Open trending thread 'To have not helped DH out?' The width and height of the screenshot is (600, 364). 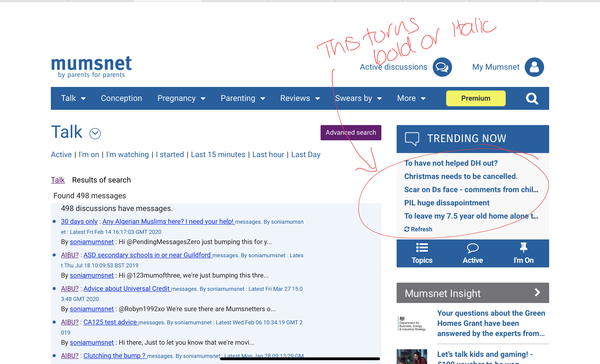coord(451,163)
